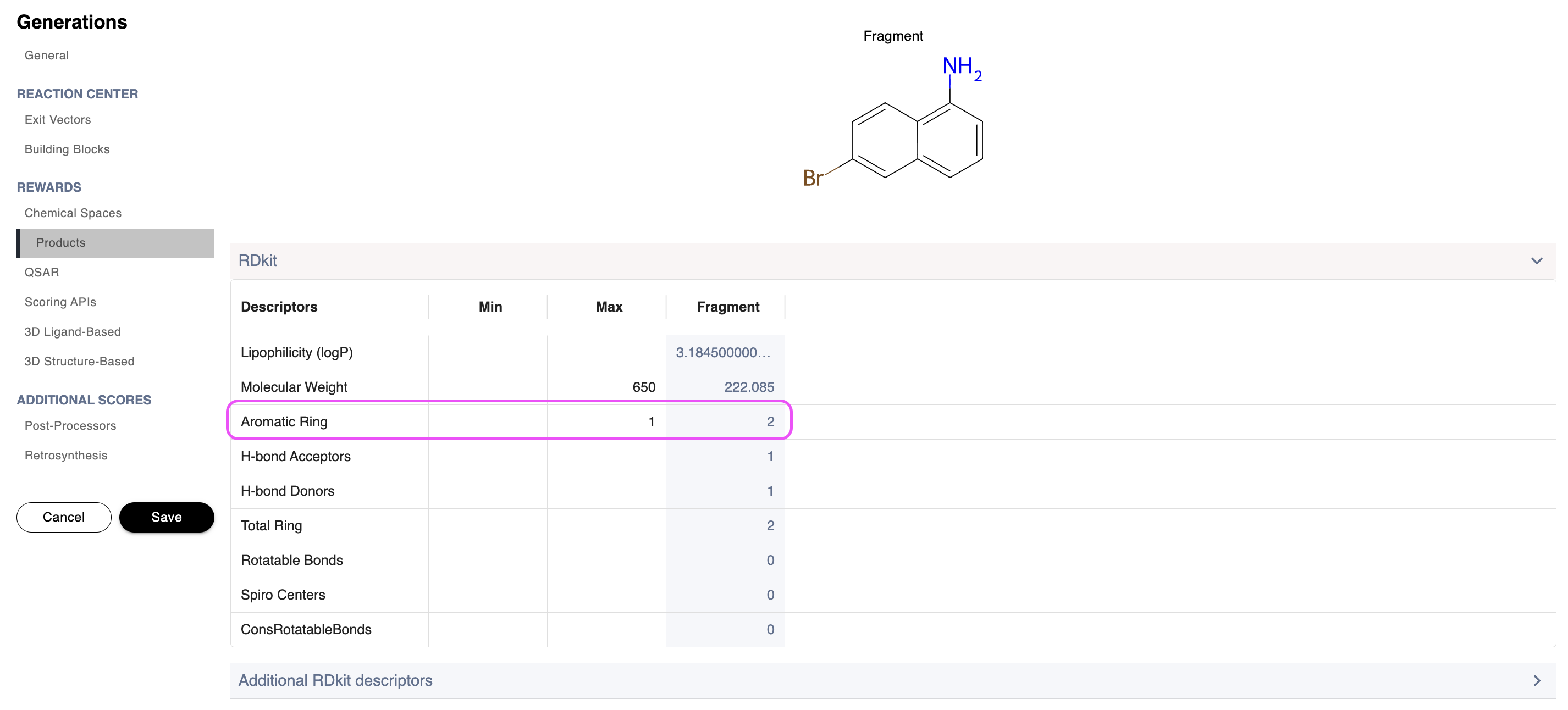Click the Total Ring descriptor label
Viewport: 1568px width, 710px height.
(272, 526)
